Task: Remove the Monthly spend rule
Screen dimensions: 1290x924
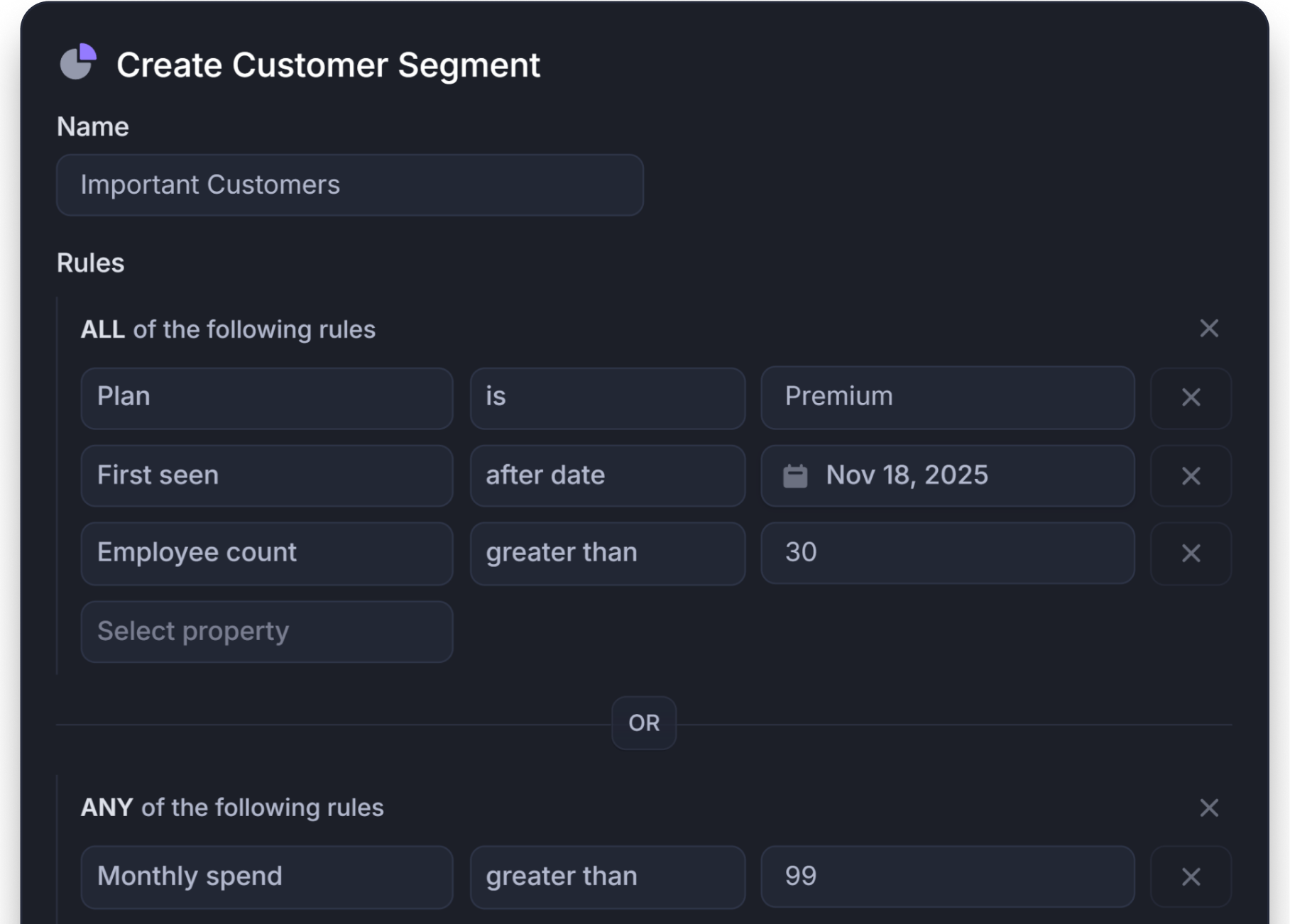Action: 1191,877
